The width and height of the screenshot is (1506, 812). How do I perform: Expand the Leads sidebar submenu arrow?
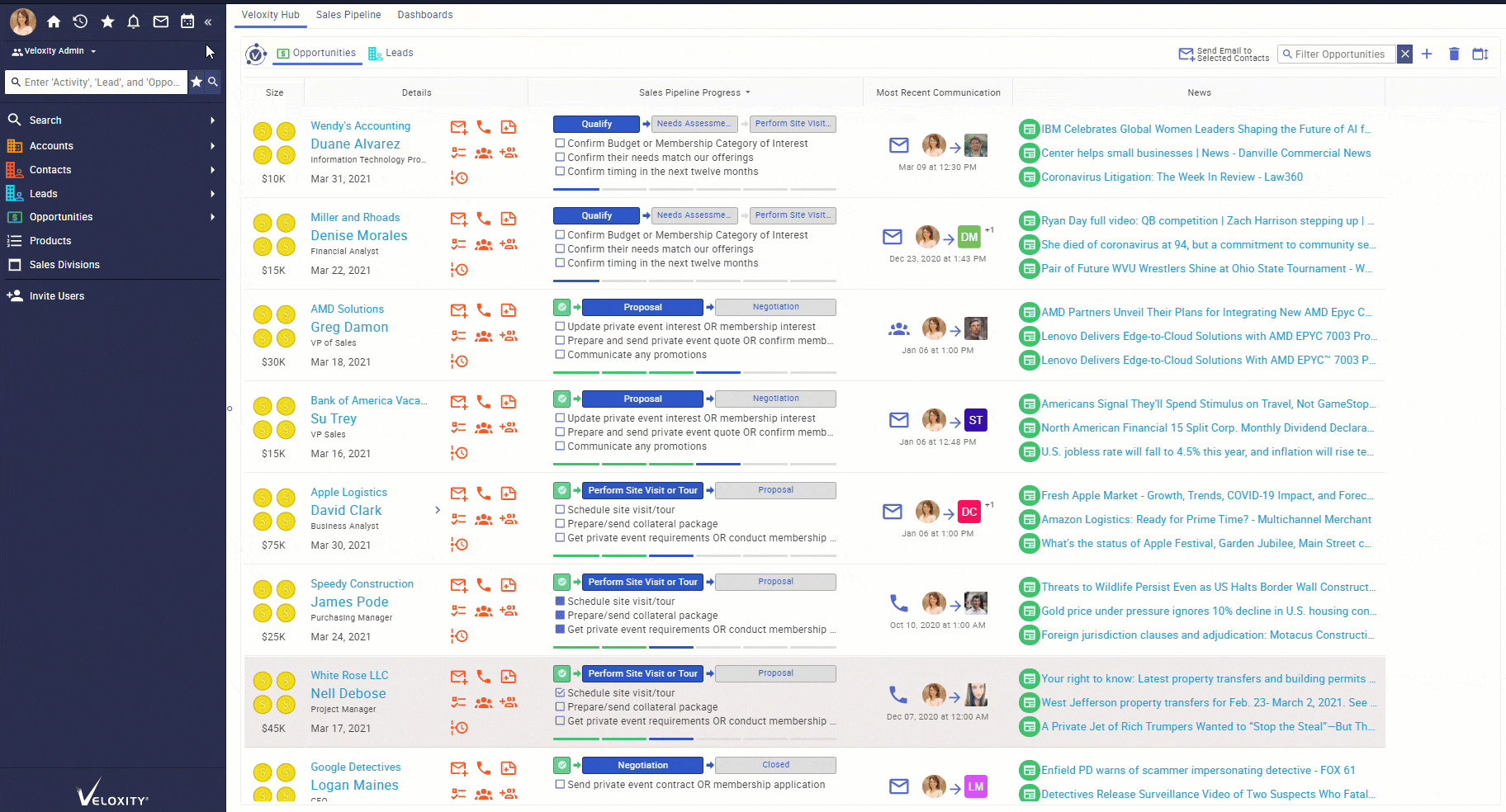click(x=212, y=194)
